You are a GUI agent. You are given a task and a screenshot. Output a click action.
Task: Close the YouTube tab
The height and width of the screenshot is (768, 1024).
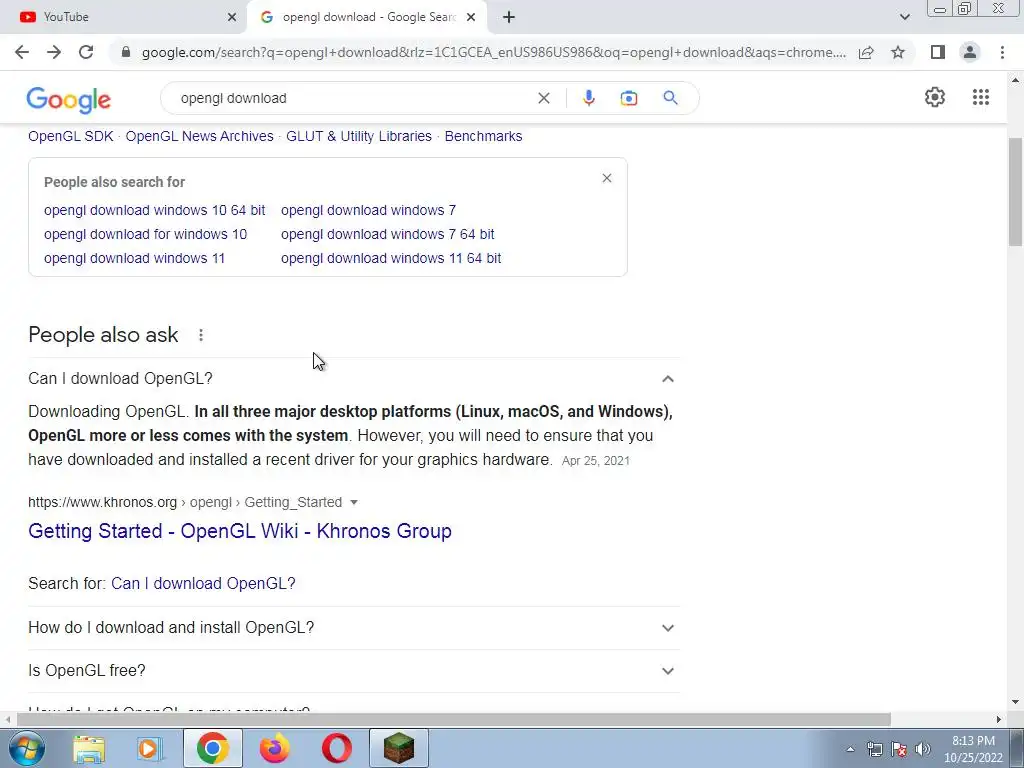pos(232,17)
